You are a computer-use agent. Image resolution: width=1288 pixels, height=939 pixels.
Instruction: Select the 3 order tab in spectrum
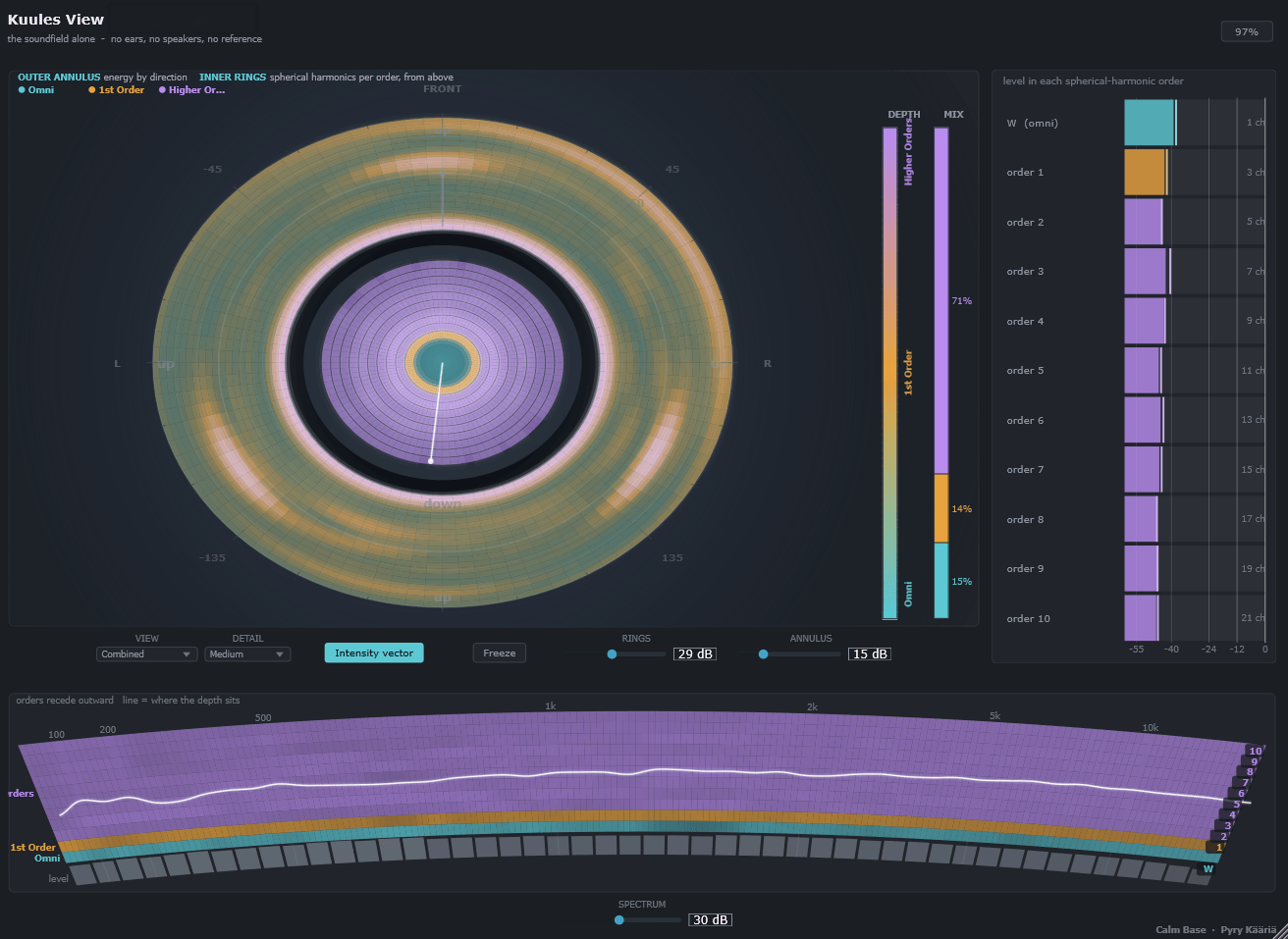click(1227, 826)
